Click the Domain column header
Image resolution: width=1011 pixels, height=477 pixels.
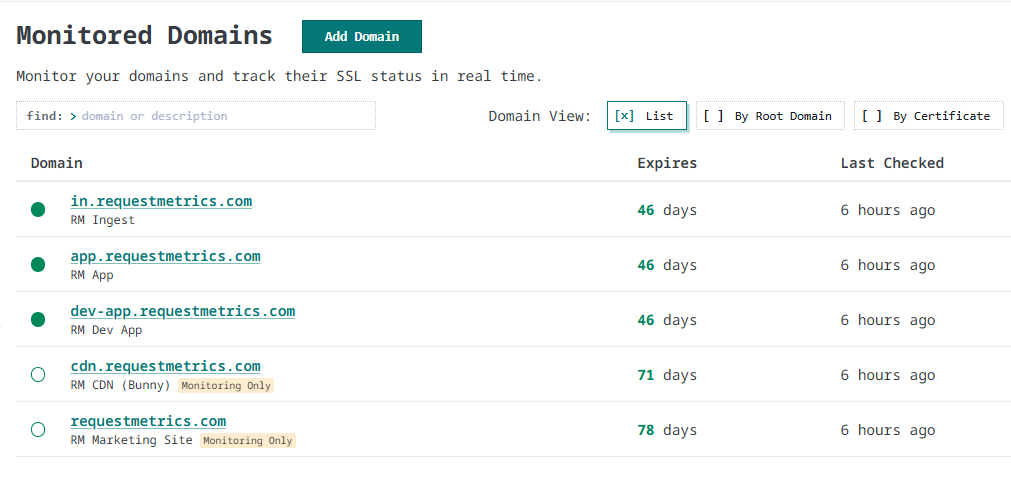tap(57, 163)
